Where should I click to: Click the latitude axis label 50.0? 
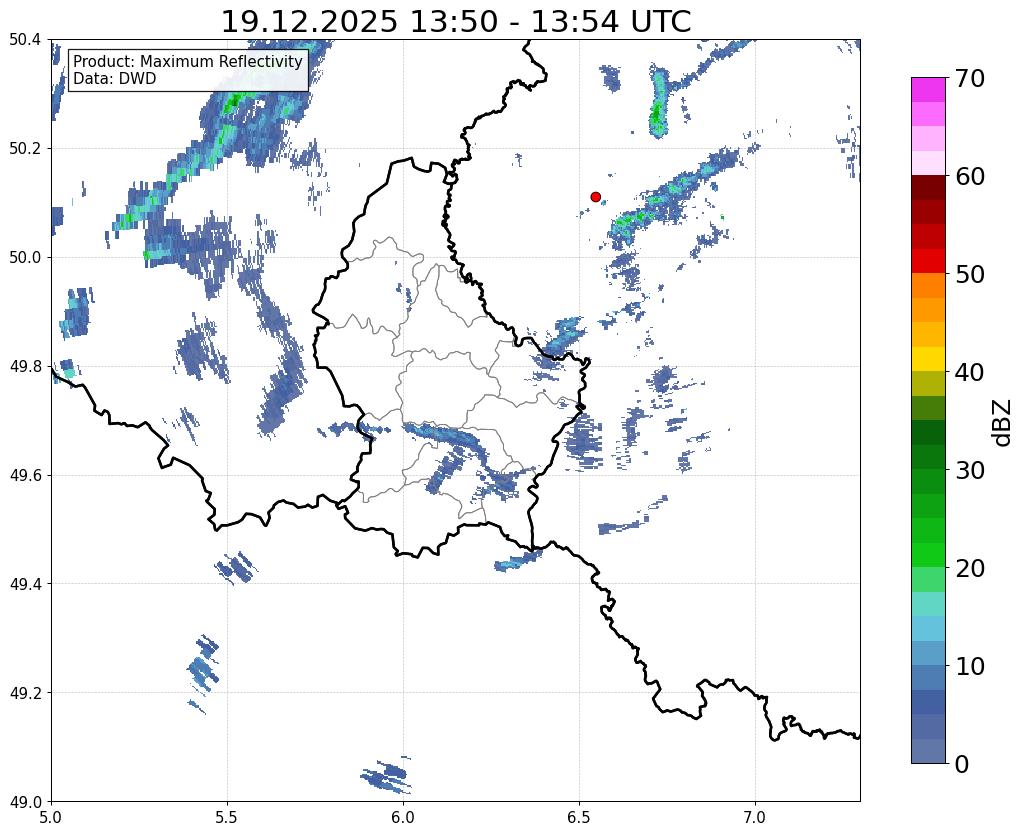point(25,258)
